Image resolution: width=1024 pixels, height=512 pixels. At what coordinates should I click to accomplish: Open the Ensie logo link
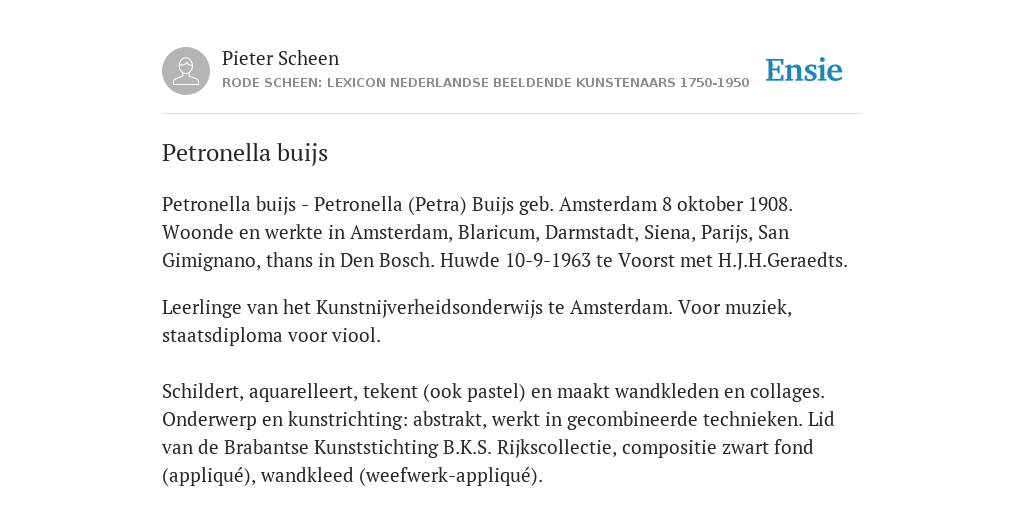pyautogui.click(x=804, y=71)
